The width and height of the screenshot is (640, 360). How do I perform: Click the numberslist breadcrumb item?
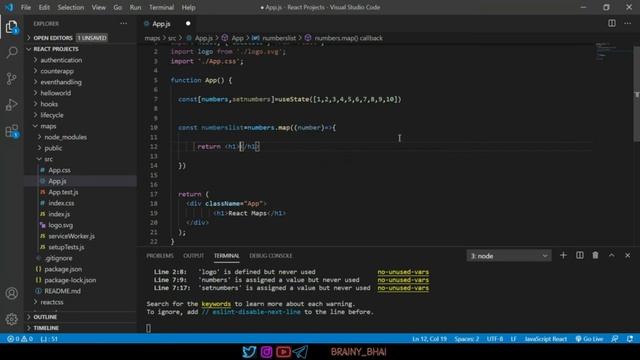click(x=274, y=38)
